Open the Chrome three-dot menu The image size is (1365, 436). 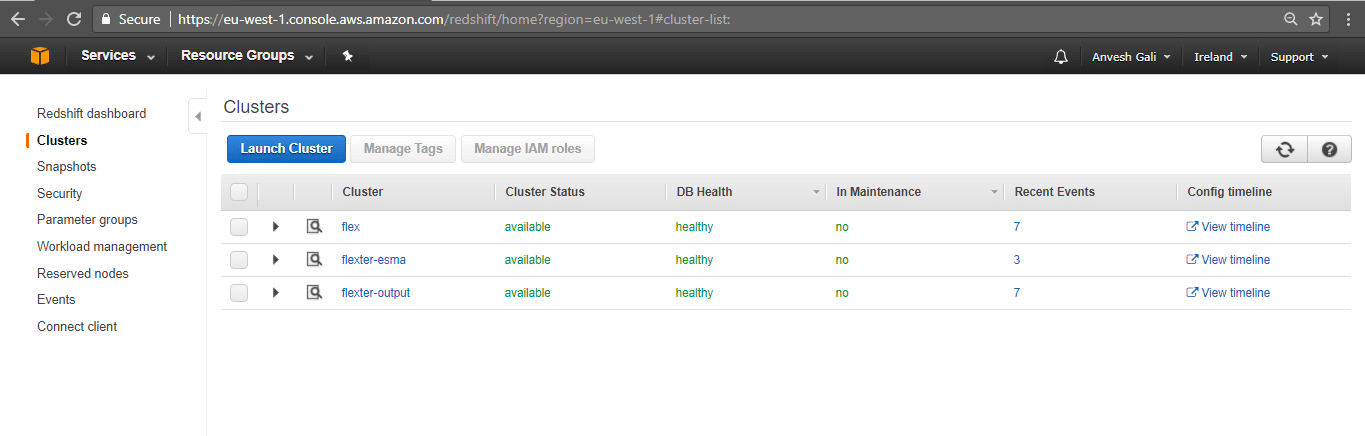pyautogui.click(x=1347, y=19)
